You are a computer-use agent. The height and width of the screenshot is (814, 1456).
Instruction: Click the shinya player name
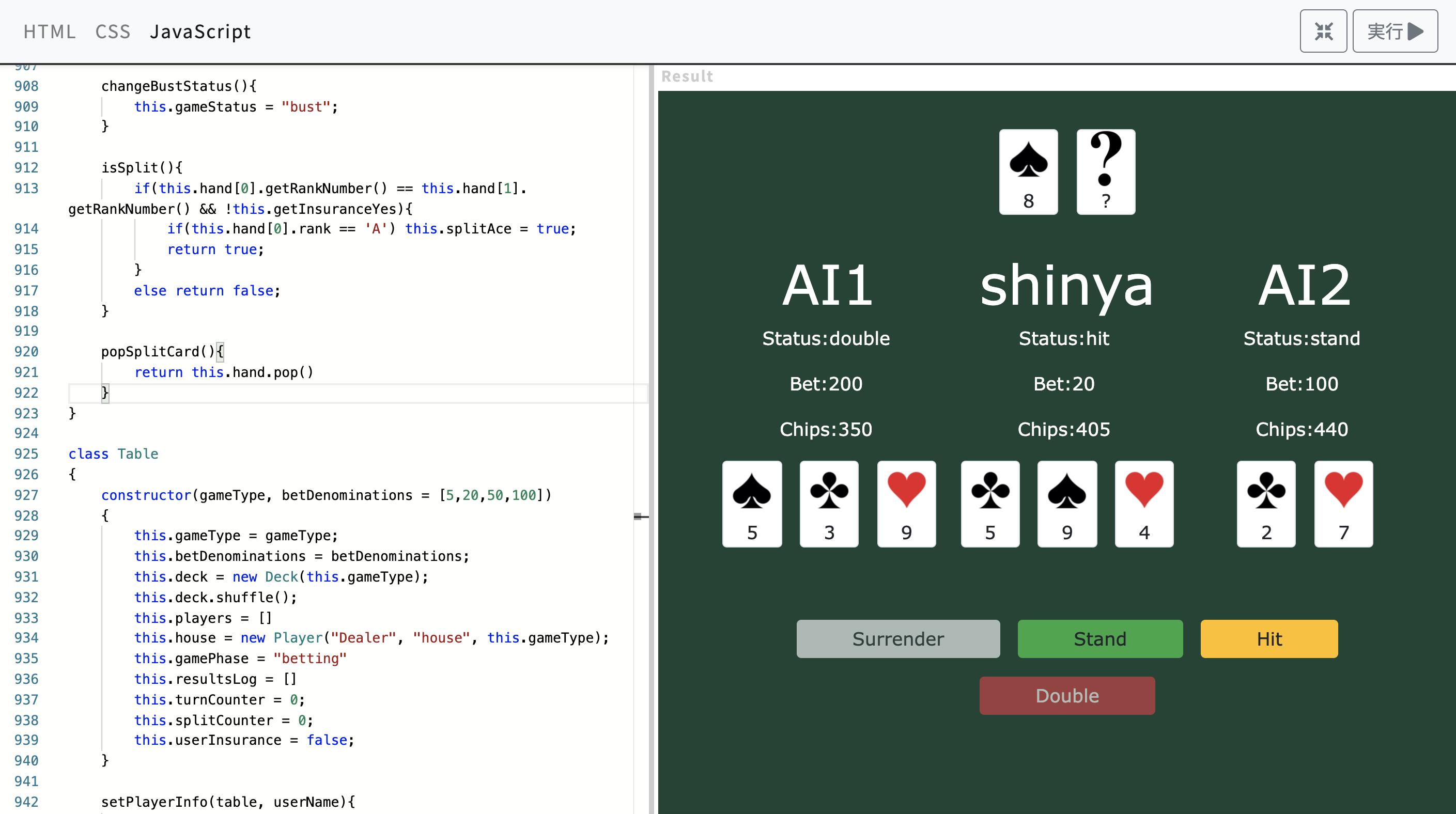coord(1065,288)
